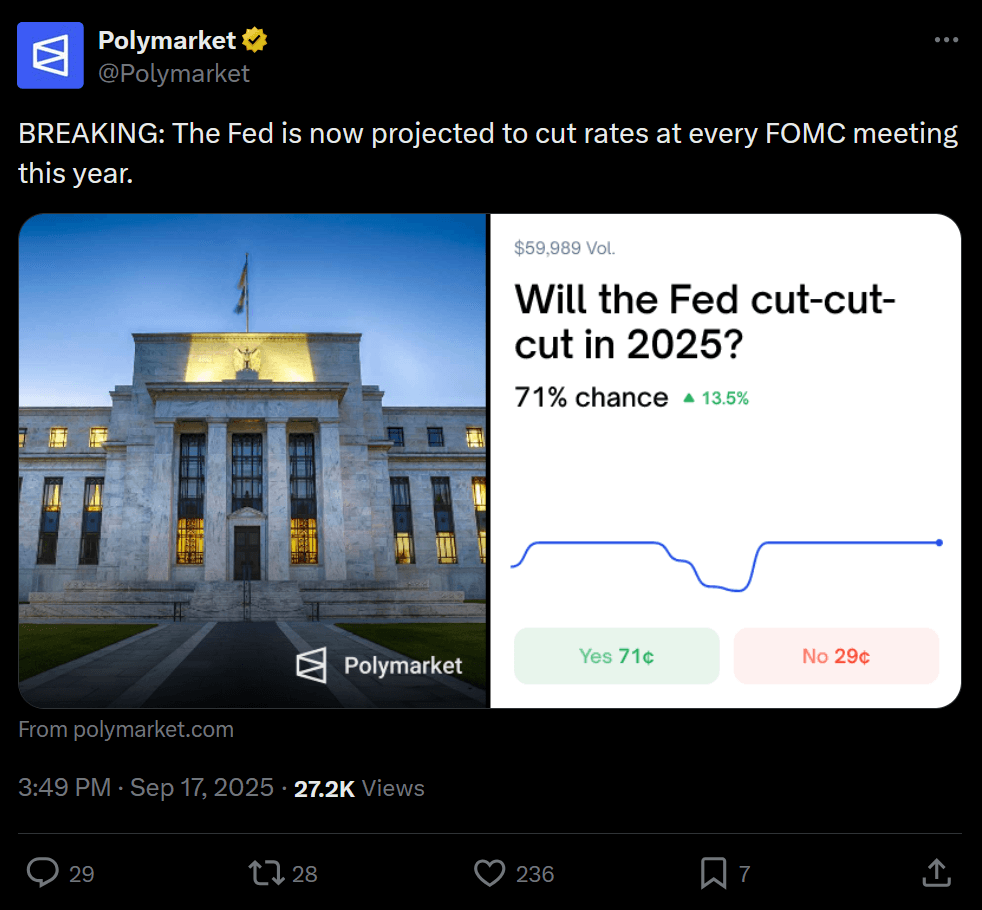
Task: Open the 'From polymarket.com' source link
Action: click(126, 730)
